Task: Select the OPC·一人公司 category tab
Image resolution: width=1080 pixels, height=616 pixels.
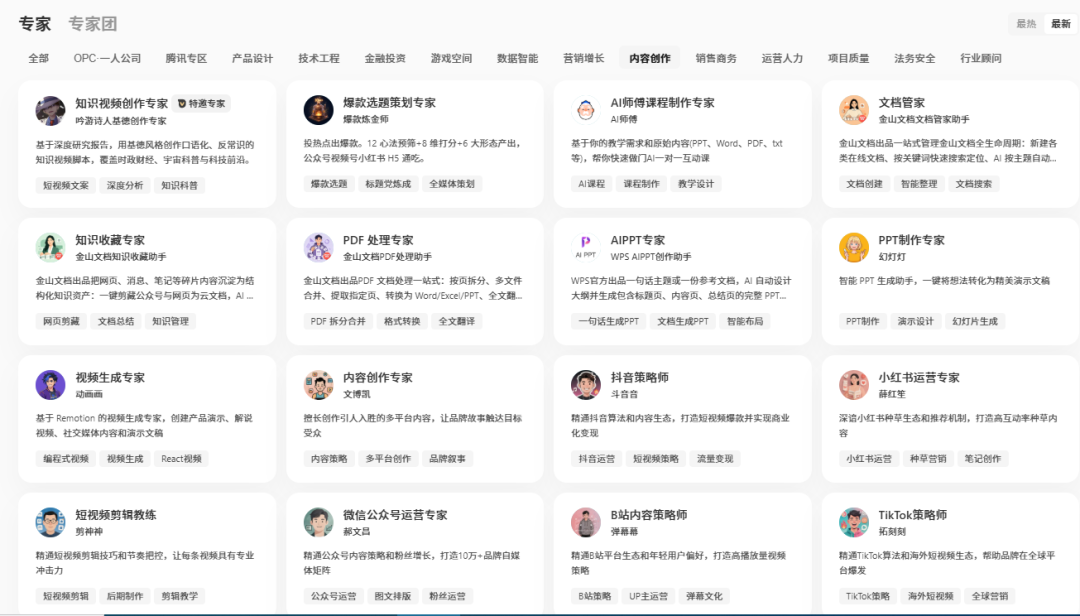Action: click(x=107, y=58)
